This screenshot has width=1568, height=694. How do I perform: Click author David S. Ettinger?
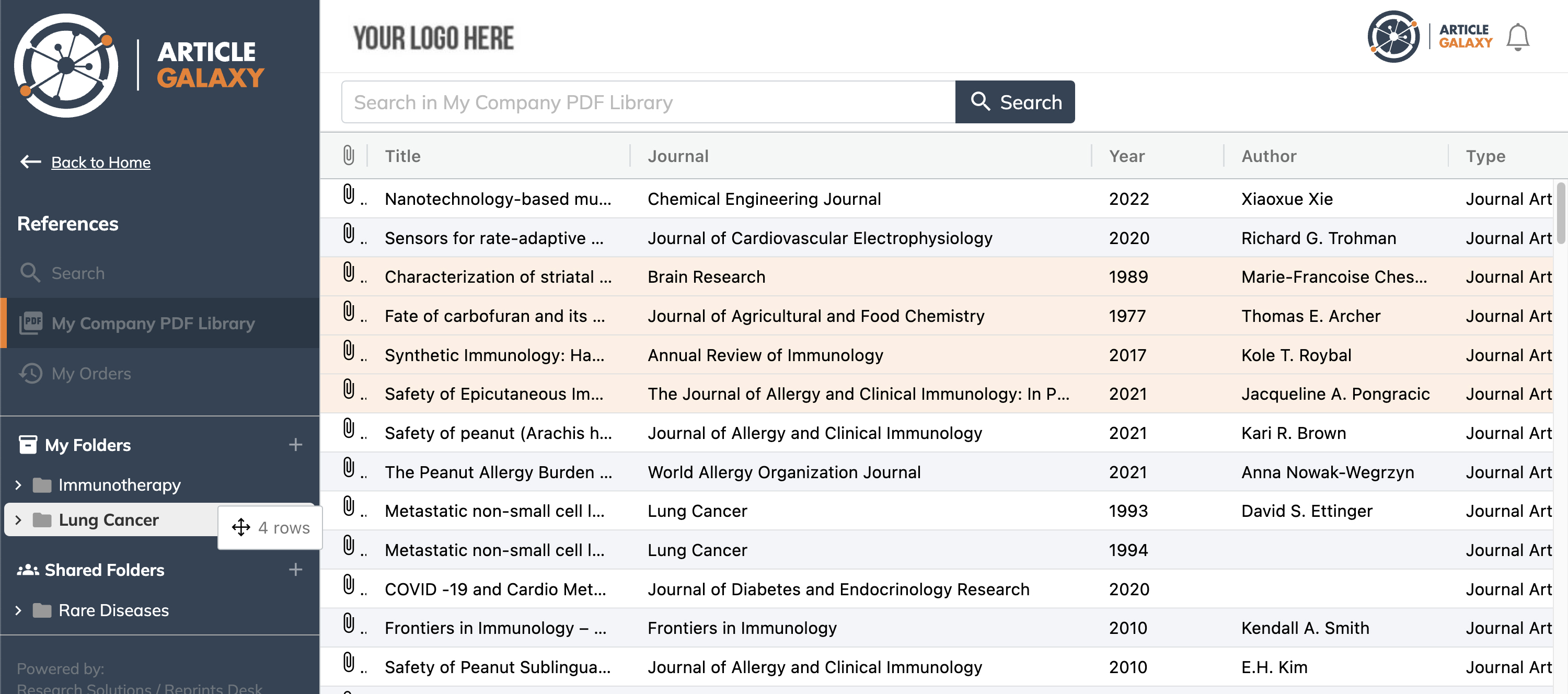(1306, 512)
